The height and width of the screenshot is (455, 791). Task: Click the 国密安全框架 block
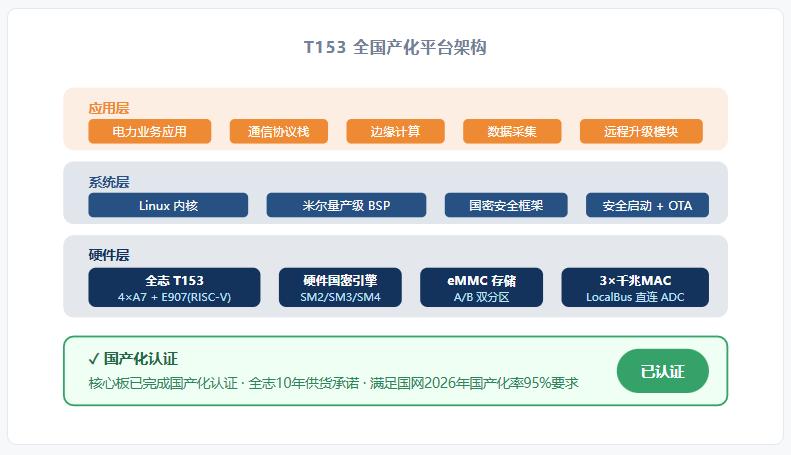(506, 205)
